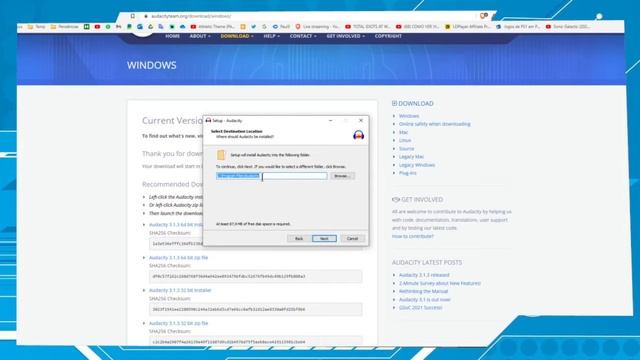Click the green square bookmark icon
Image resolution: width=640 pixels, height=360 pixels.
pyautogui.click(x=87, y=27)
